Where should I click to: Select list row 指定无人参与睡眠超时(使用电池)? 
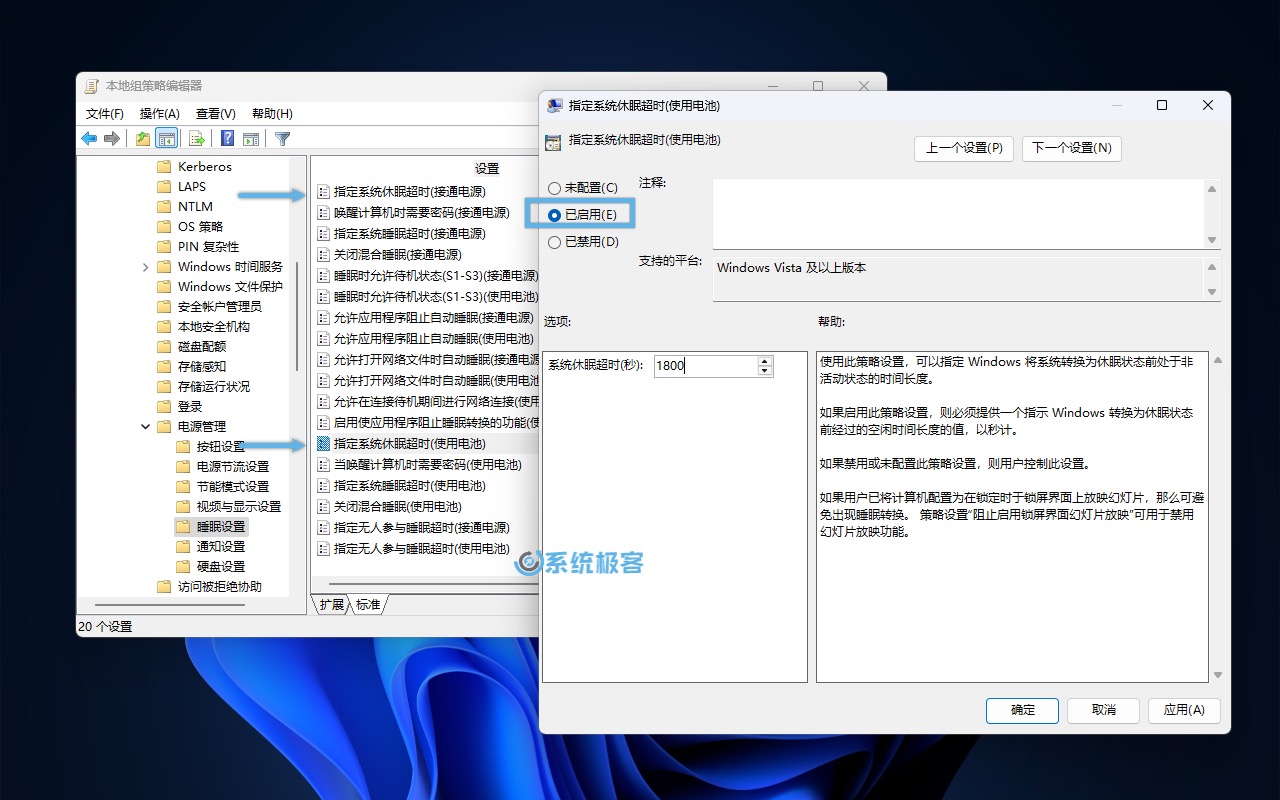coord(421,548)
